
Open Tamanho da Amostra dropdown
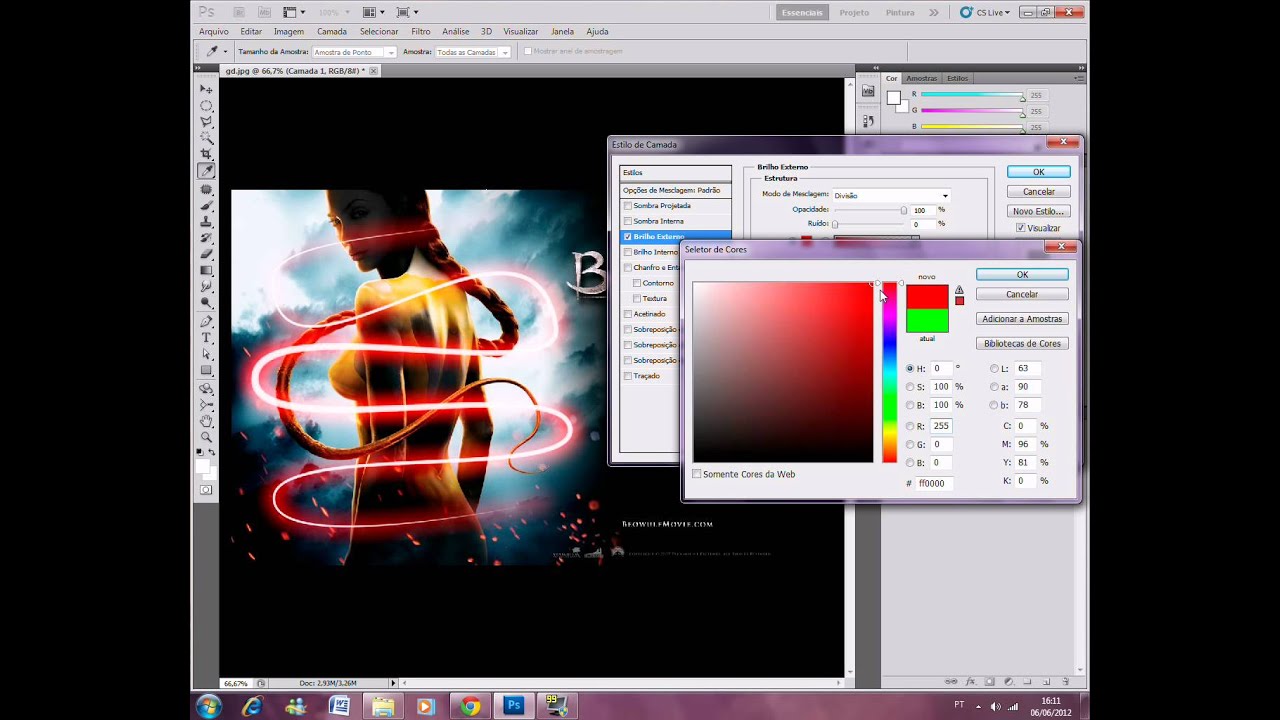(x=354, y=52)
